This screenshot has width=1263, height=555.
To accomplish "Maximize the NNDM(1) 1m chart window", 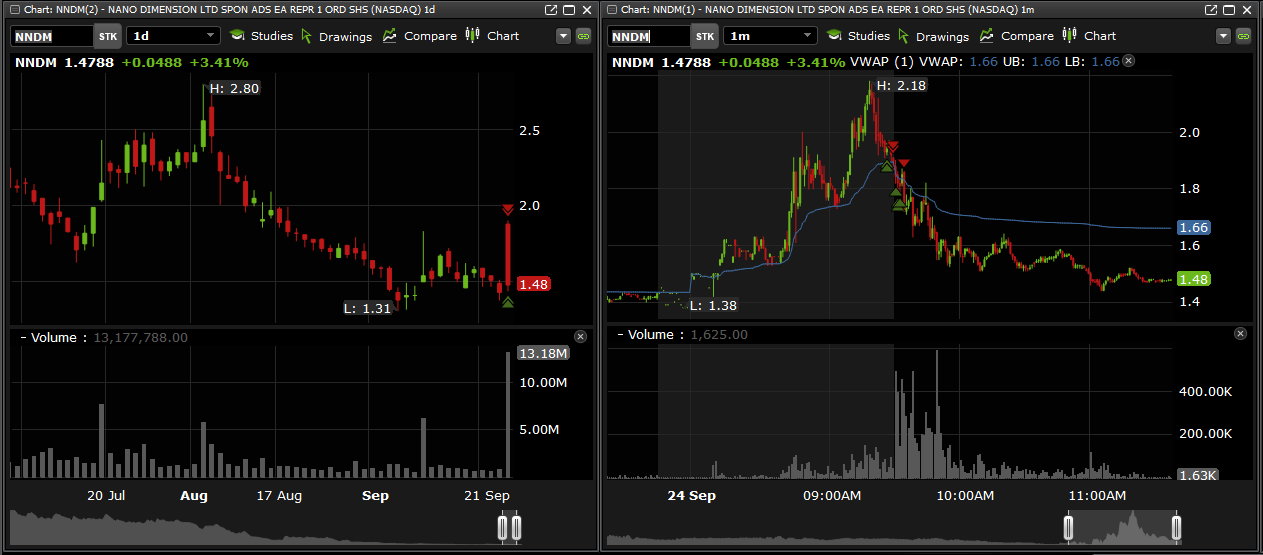I will (x=1229, y=9).
